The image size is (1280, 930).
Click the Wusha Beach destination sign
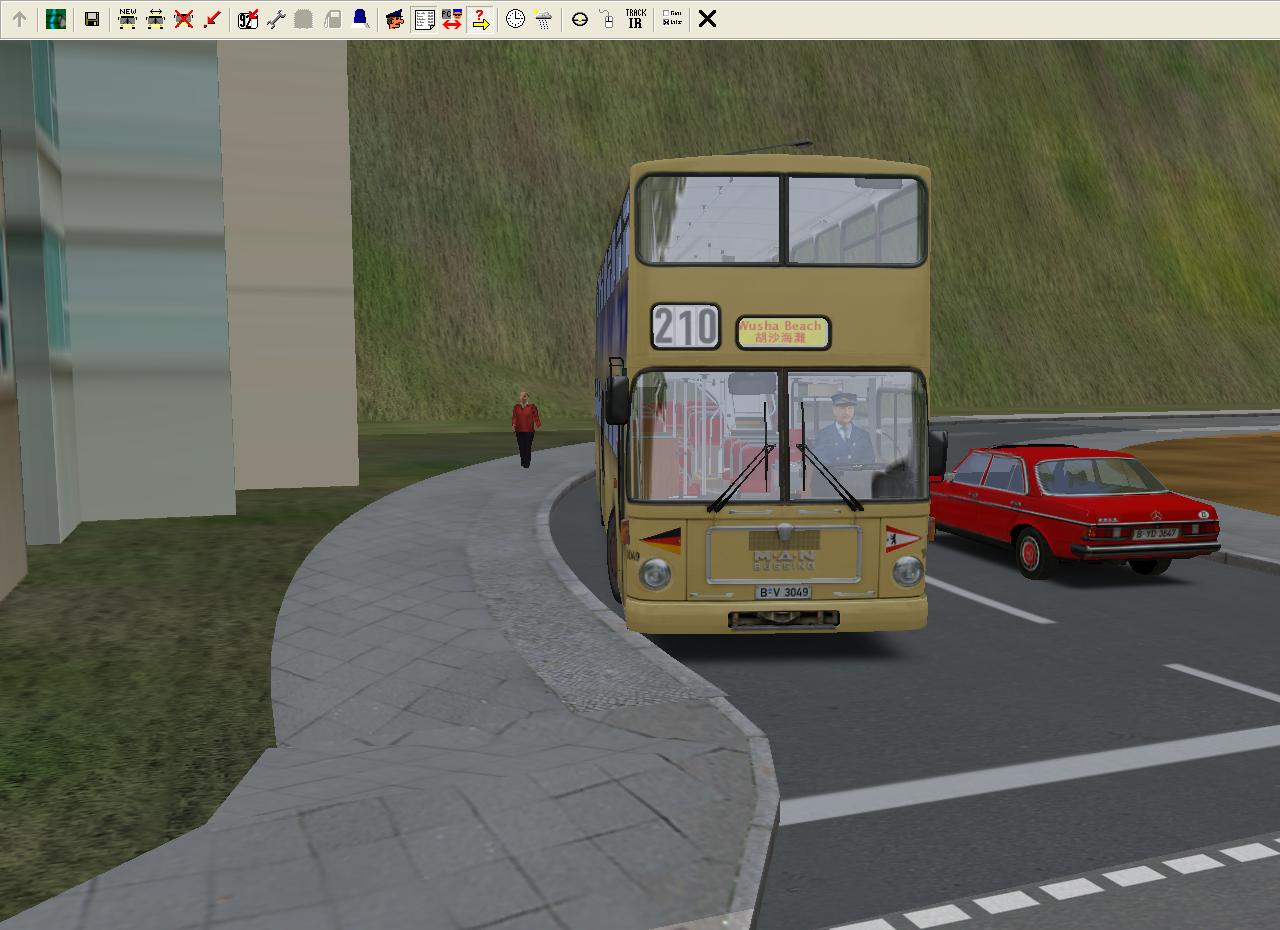(x=783, y=332)
